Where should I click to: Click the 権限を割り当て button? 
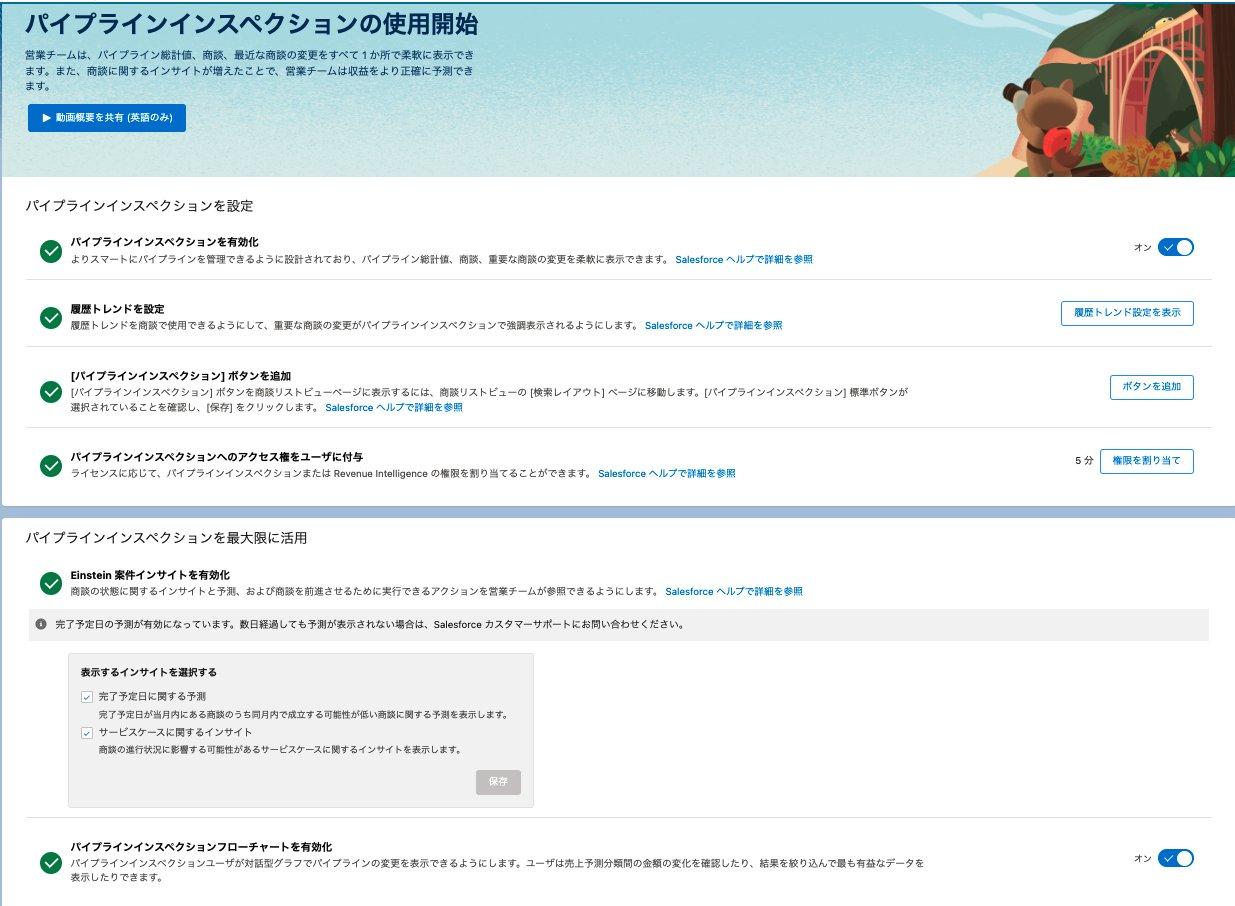(x=1147, y=461)
